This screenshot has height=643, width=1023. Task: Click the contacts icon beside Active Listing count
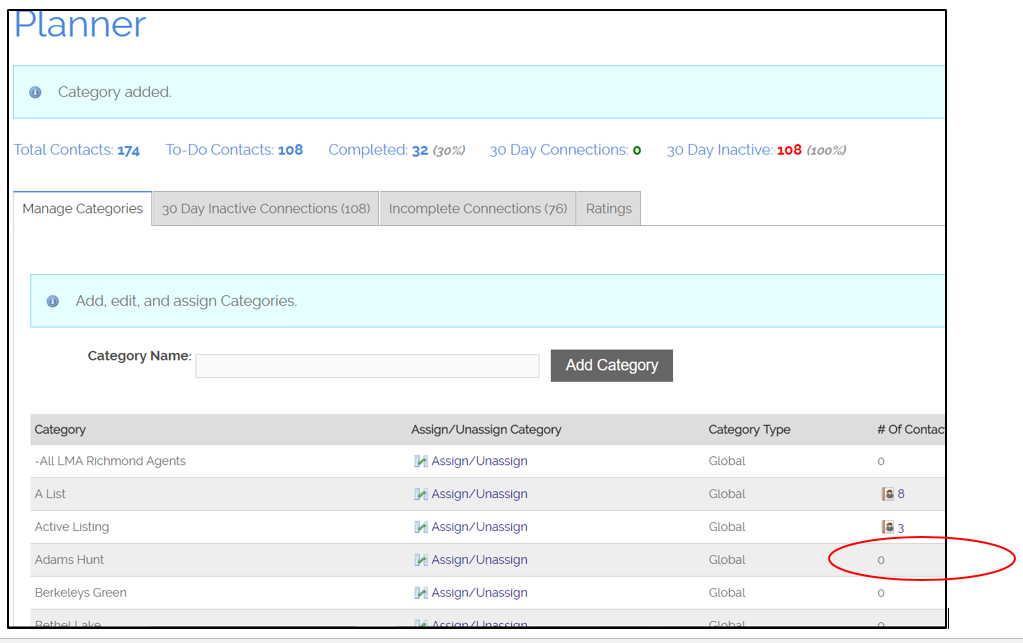pyautogui.click(x=887, y=527)
